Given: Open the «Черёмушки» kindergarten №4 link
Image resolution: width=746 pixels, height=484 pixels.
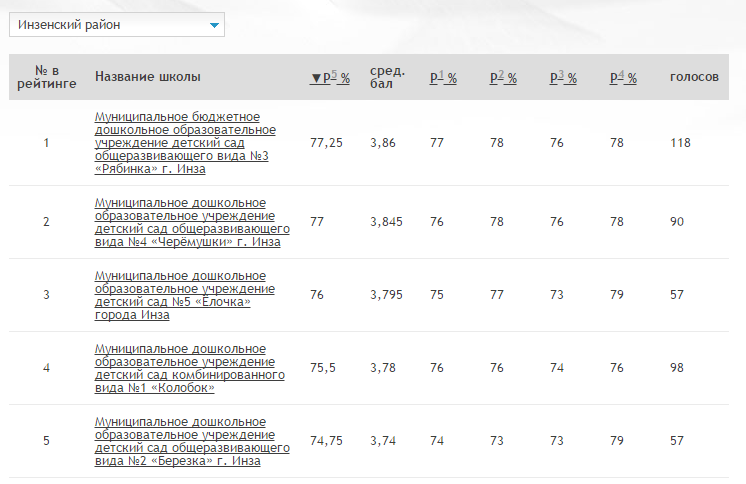Looking at the screenshot, I should [x=192, y=222].
